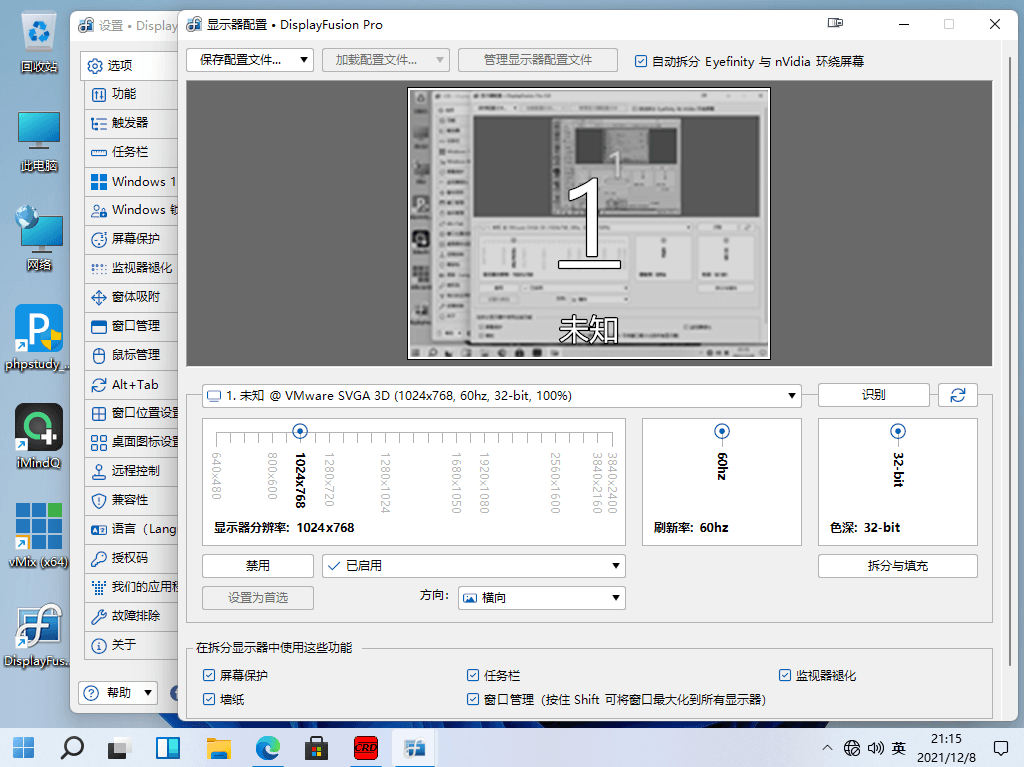Toggle 自动拆分 Eyefinity 与 nVidia checkbox

click(641, 61)
